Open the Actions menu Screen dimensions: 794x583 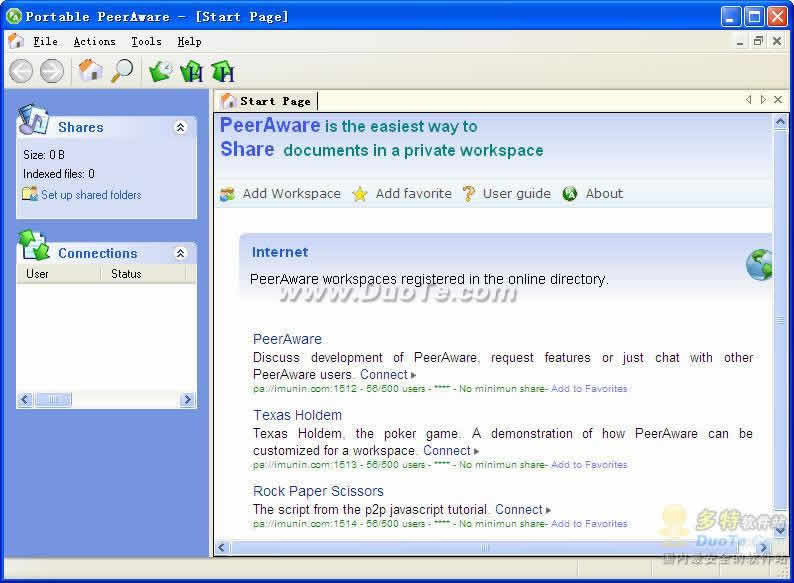[95, 42]
